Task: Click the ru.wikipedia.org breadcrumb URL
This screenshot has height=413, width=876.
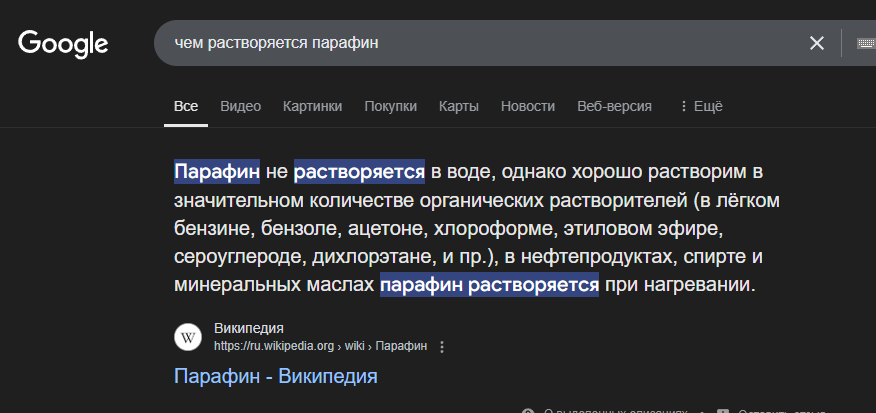Action: coord(321,346)
